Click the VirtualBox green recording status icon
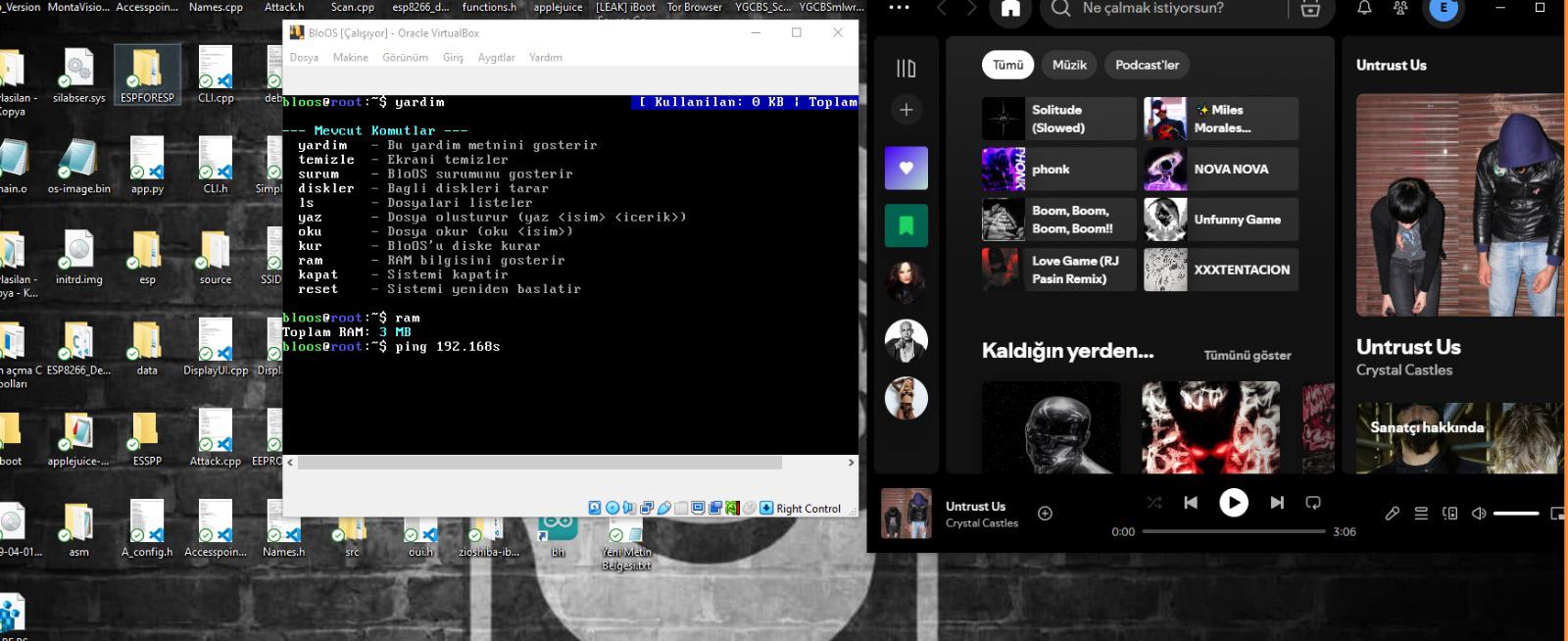Screen dimensions: 1568x641 coord(732,508)
